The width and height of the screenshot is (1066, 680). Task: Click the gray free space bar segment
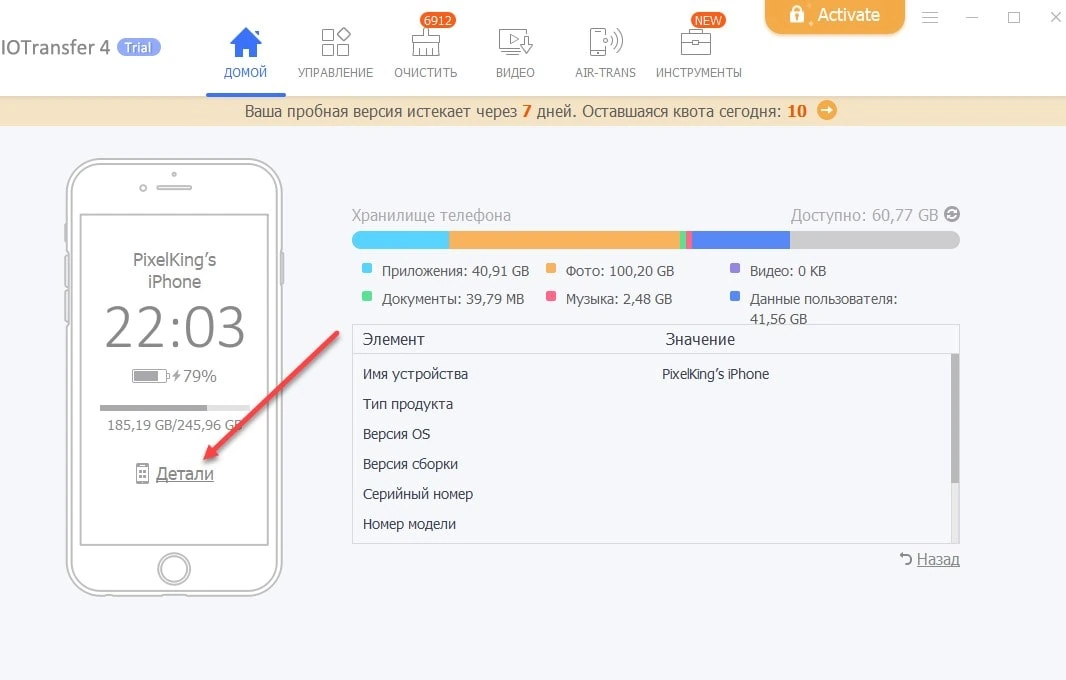pyautogui.click(x=875, y=239)
